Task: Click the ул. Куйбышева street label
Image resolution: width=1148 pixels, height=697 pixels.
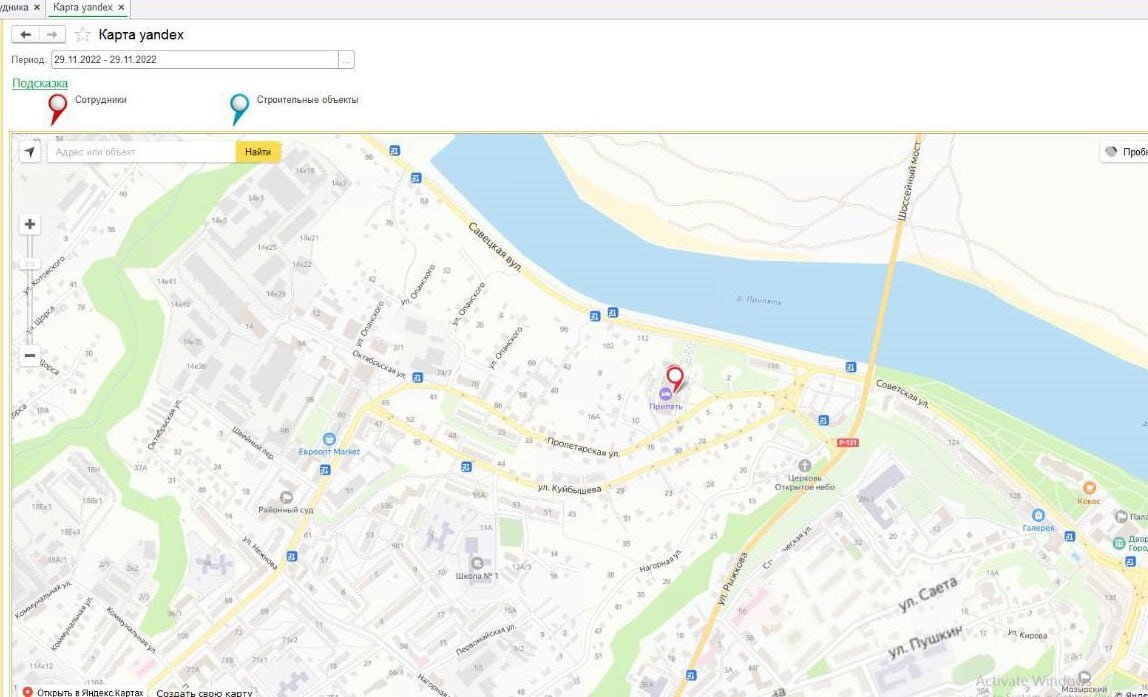Action: pos(569,488)
